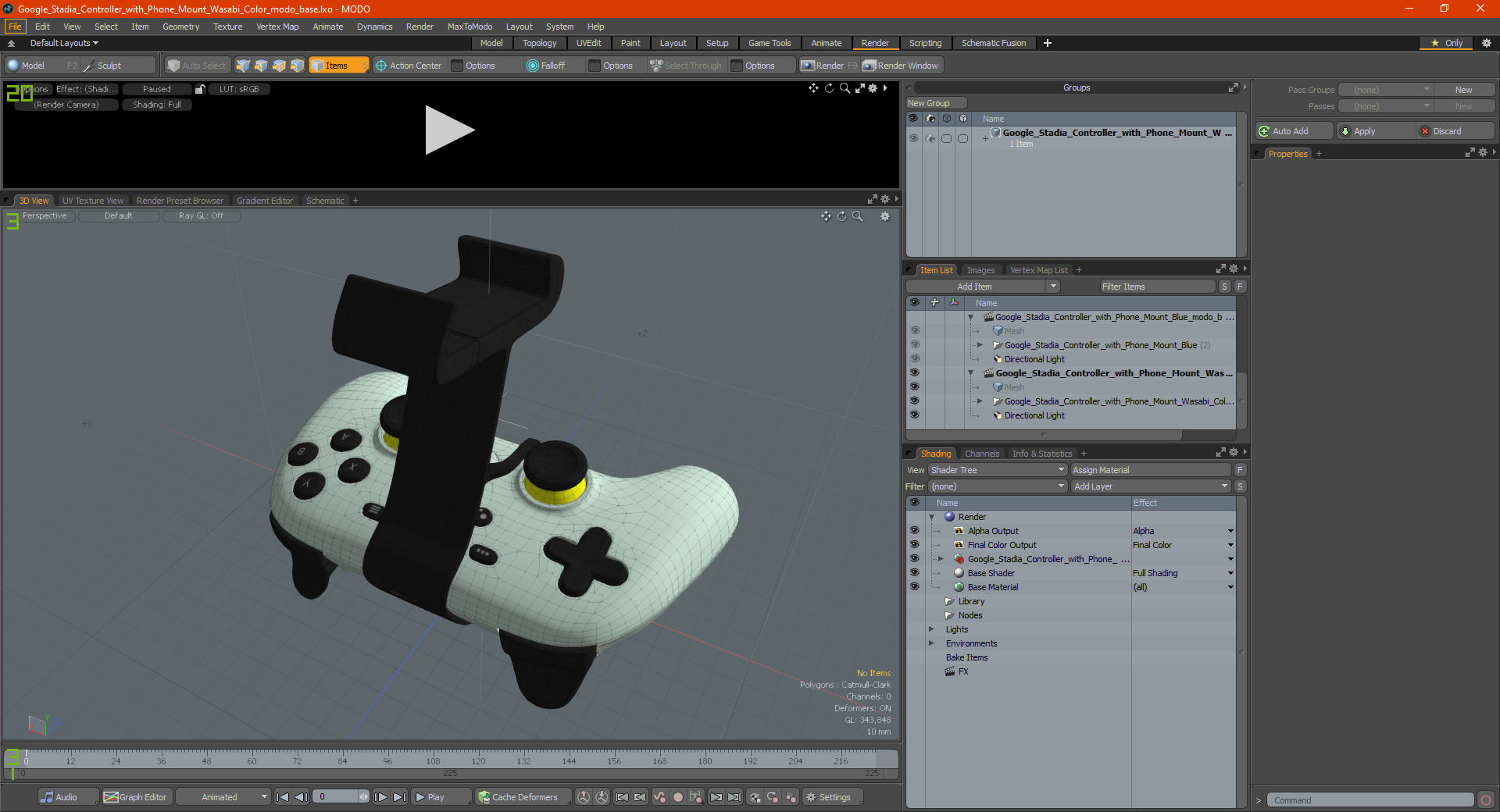
Task: Toggle visibility of Base Material
Action: click(x=914, y=587)
